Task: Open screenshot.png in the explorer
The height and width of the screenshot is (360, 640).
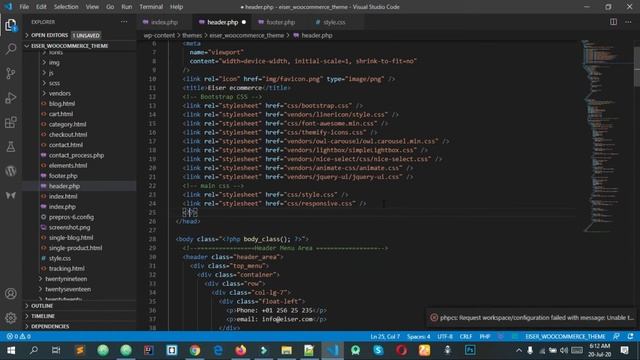Action: coord(69,227)
